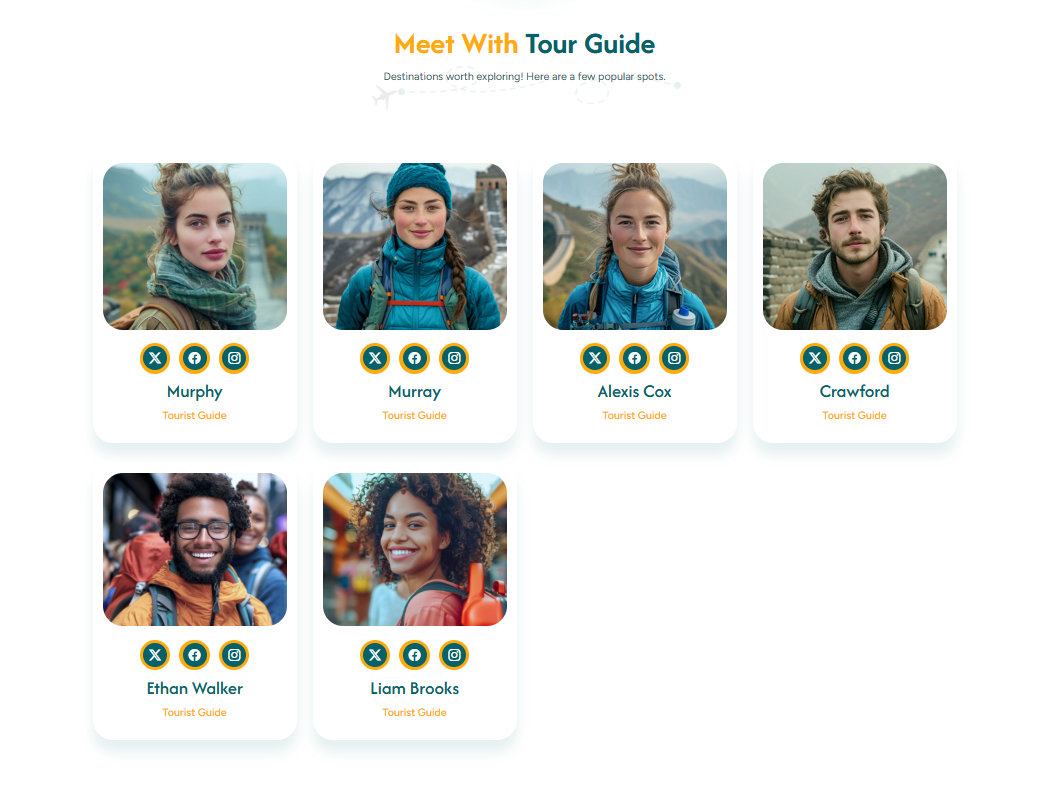Viewport: 1051px width, 791px height.
Task: Open Crawford's X (Twitter) icon
Action: (x=814, y=358)
